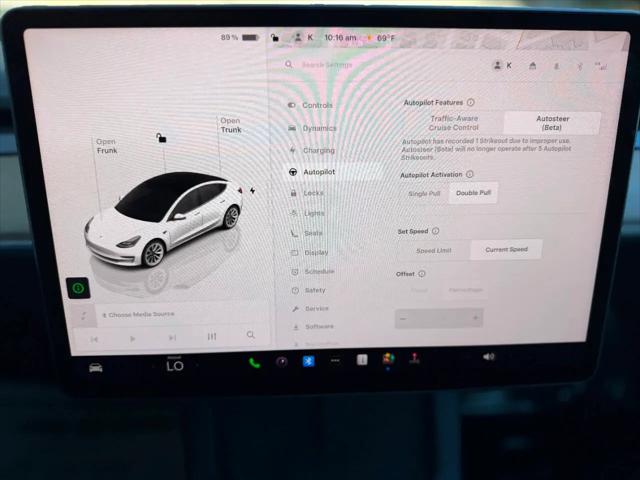Image resolution: width=640 pixels, height=480 pixels.
Task: Tap the white Model 3 car image
Action: pos(163,219)
